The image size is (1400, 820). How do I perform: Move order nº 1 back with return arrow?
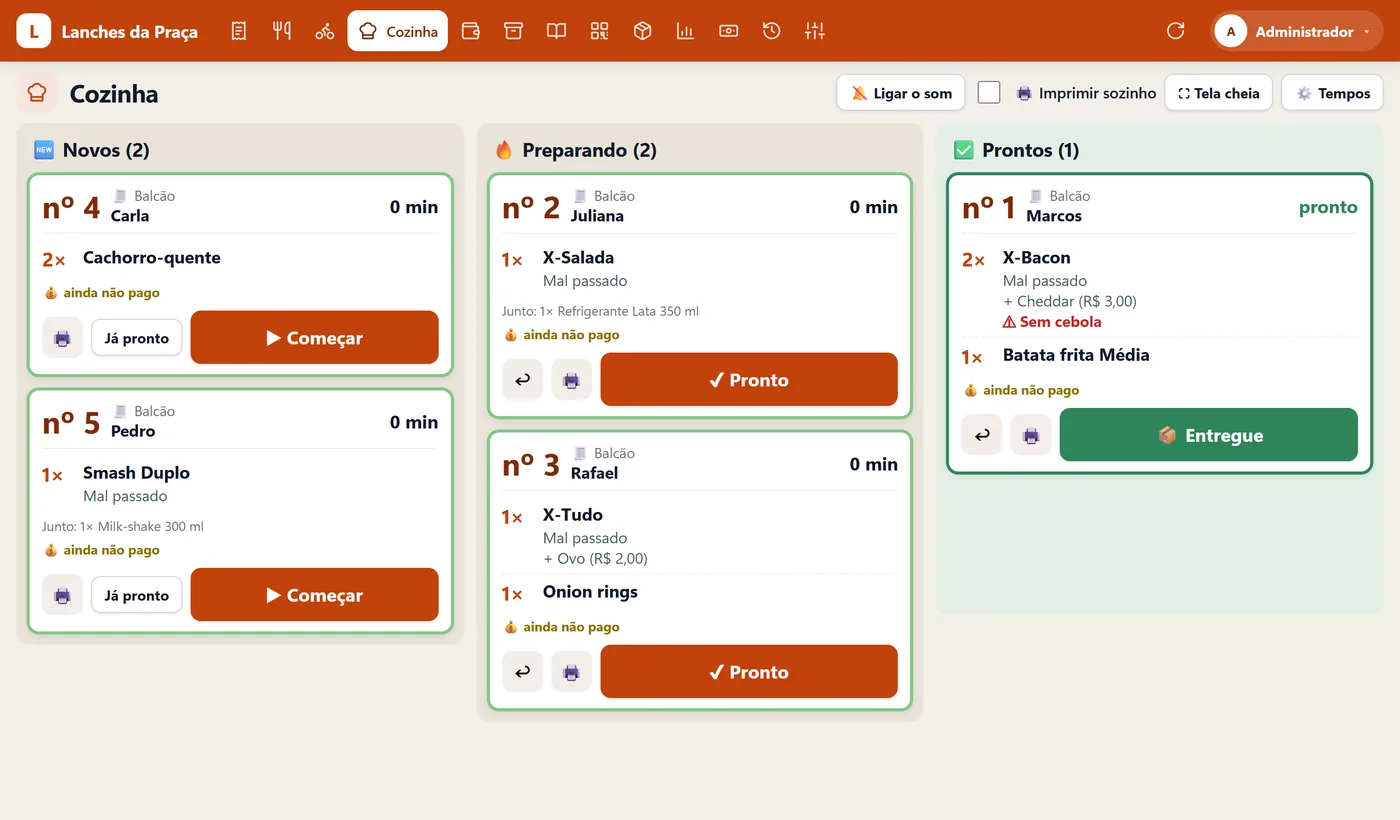click(982, 435)
